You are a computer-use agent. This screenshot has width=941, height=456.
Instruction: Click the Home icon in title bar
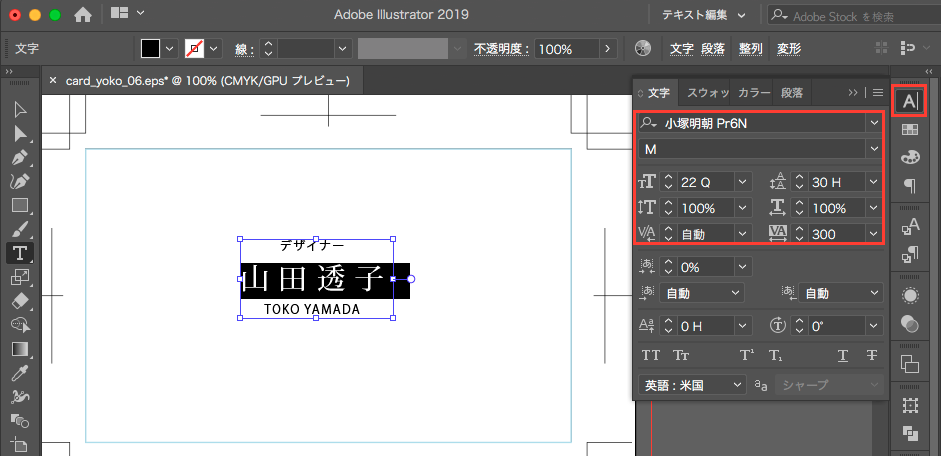coord(83,14)
